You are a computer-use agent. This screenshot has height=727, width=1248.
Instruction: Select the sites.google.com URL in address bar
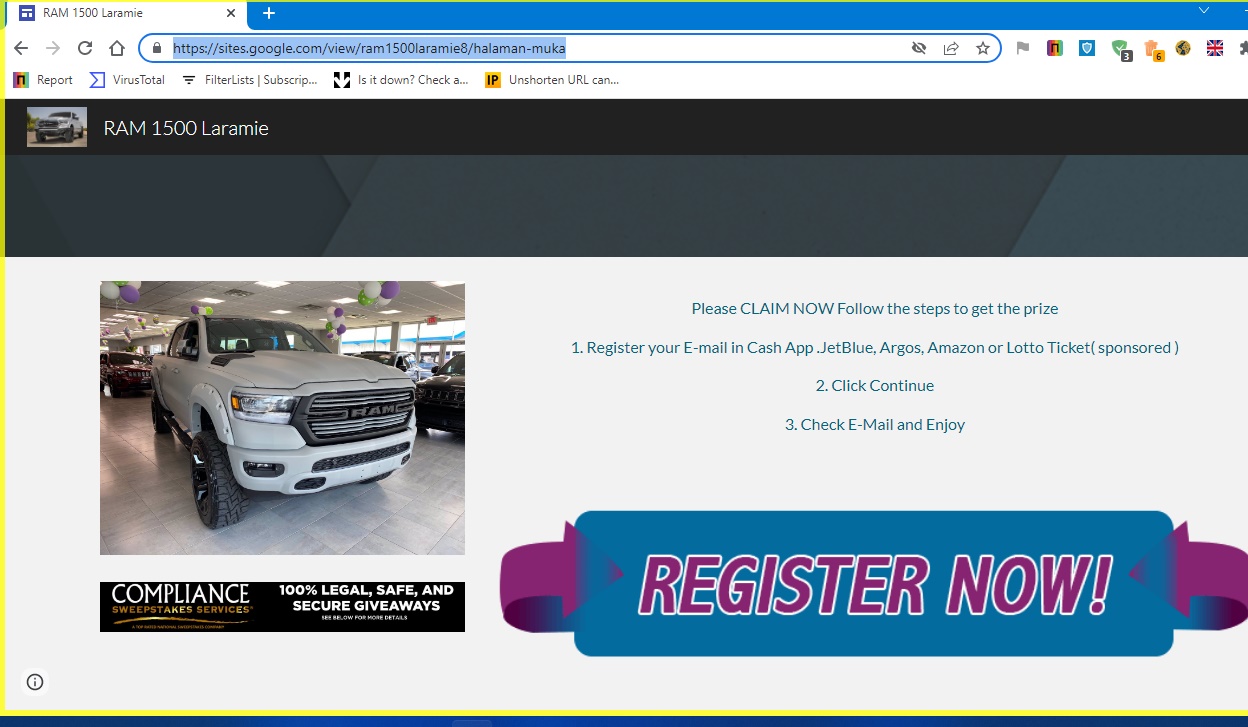coord(369,48)
